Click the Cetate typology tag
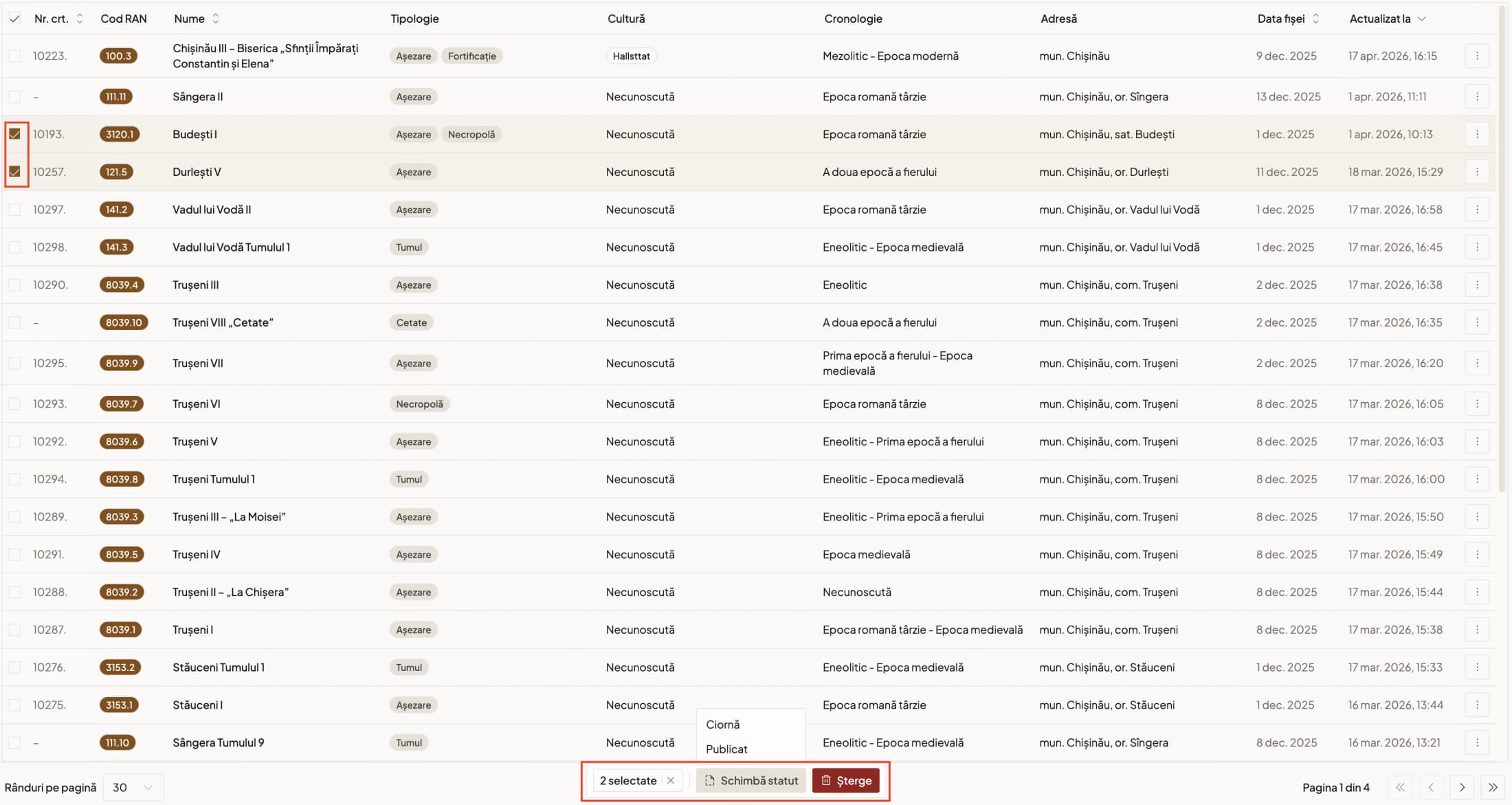 411,322
